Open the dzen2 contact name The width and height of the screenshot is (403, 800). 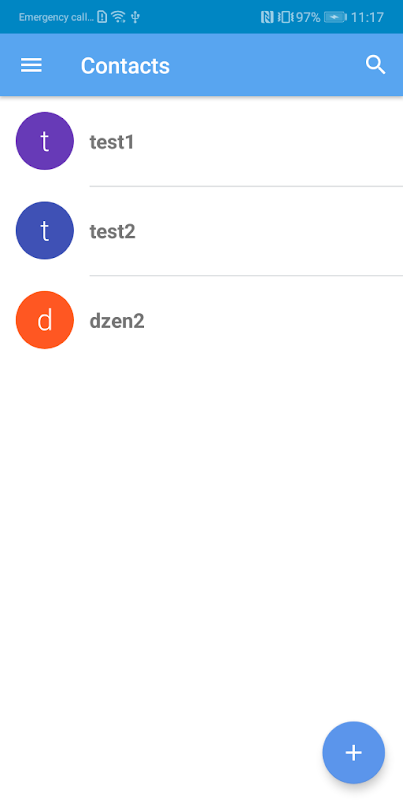click(117, 321)
